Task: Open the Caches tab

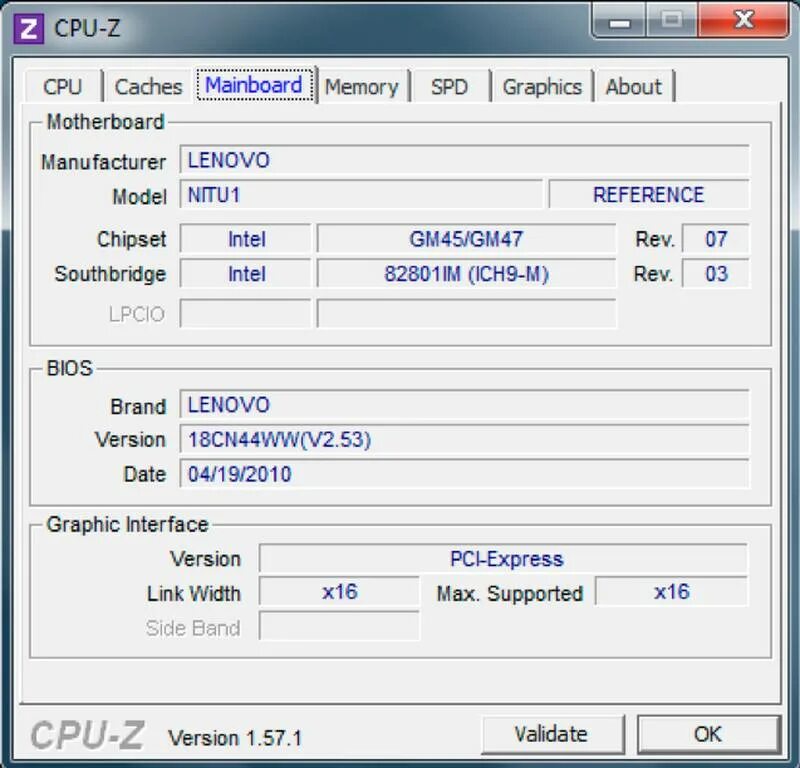Action: click(x=148, y=87)
